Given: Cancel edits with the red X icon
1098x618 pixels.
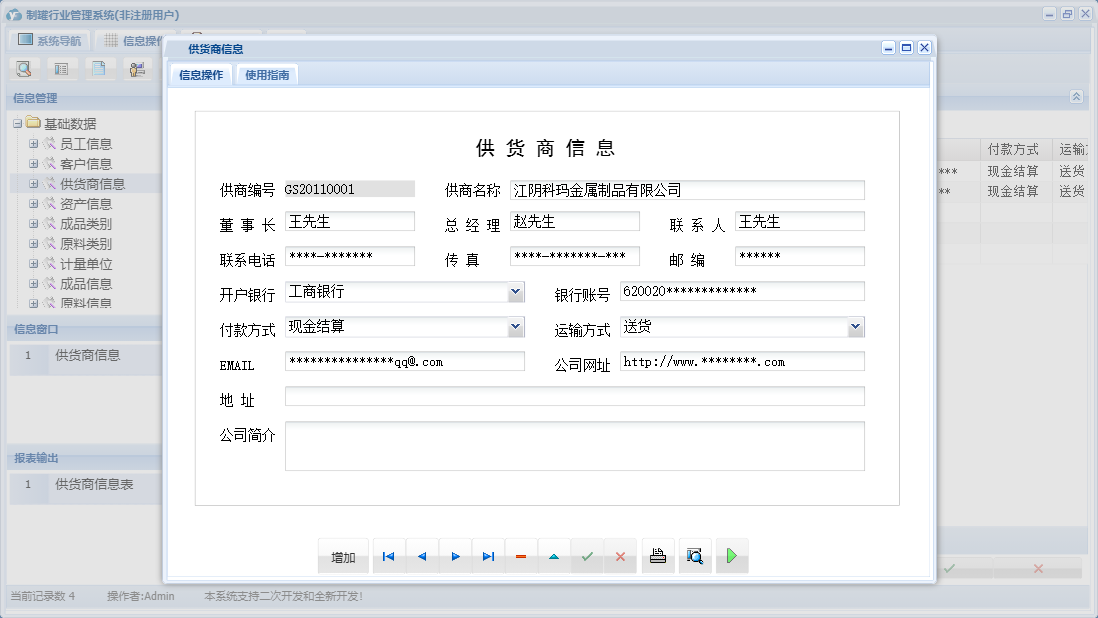Looking at the screenshot, I should point(620,556).
